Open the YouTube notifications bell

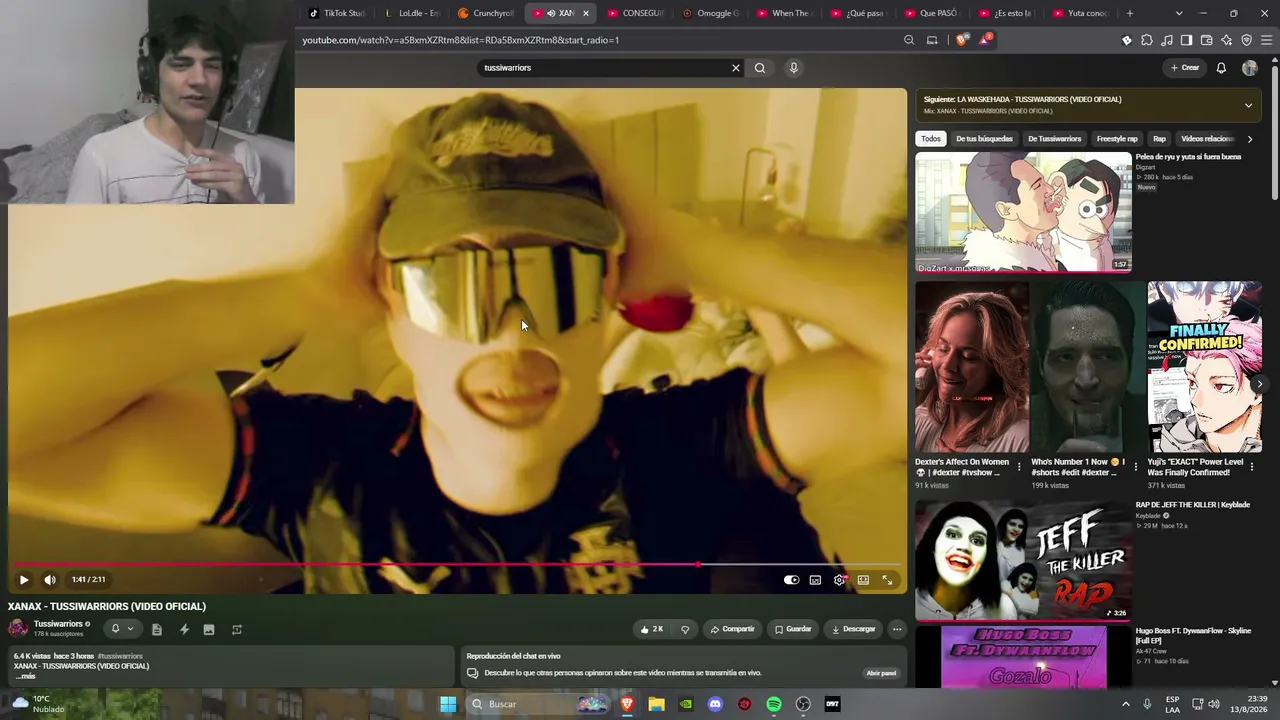tap(1221, 68)
